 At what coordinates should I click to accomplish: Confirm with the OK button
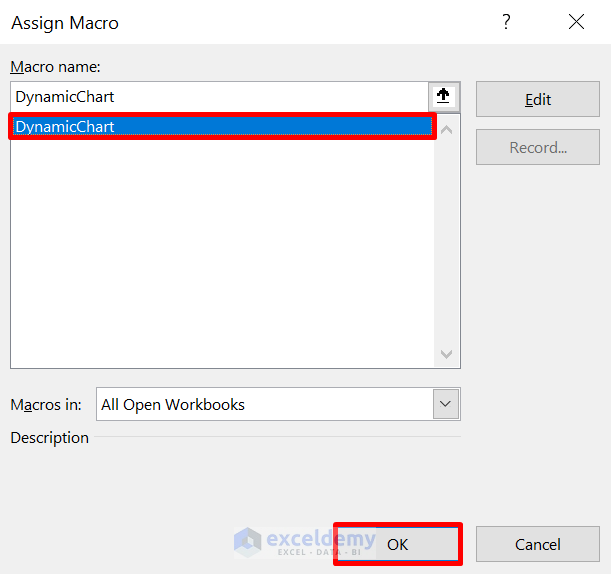point(397,544)
